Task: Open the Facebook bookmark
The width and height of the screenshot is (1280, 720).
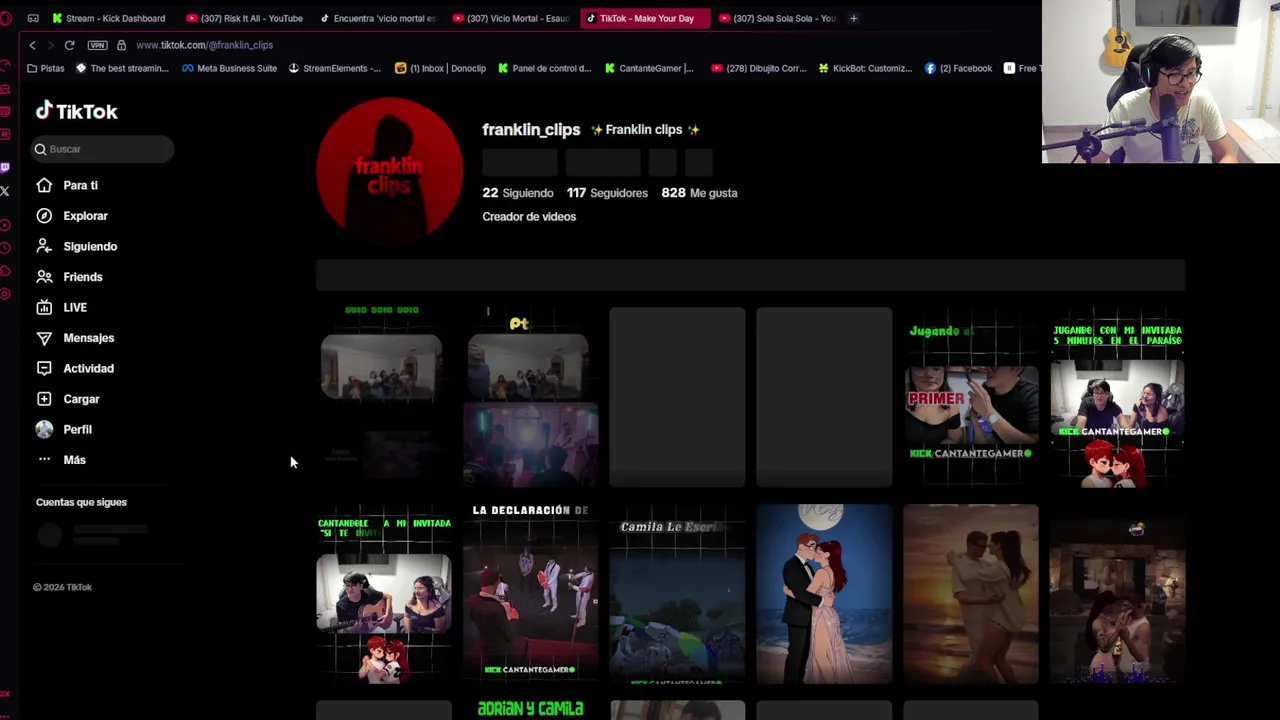Action: coord(958,68)
